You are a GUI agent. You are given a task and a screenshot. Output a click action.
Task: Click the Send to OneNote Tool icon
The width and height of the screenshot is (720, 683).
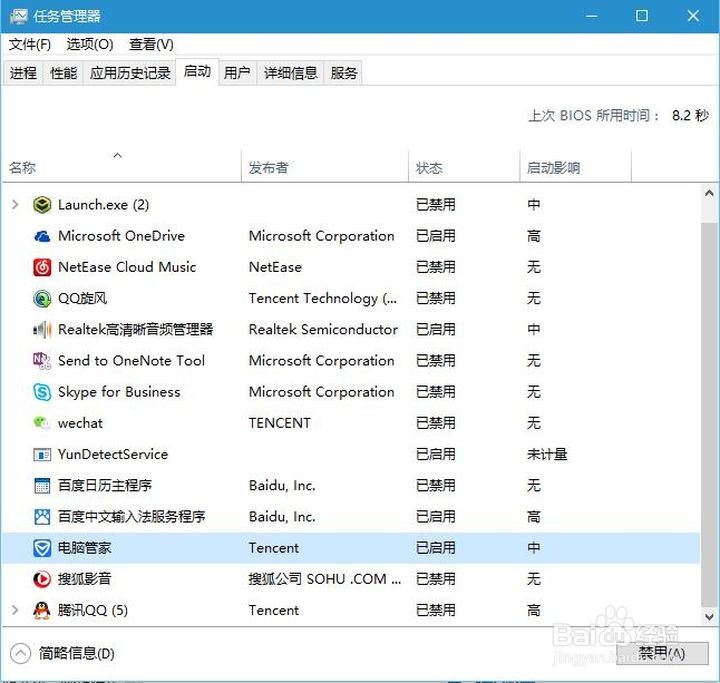point(42,361)
